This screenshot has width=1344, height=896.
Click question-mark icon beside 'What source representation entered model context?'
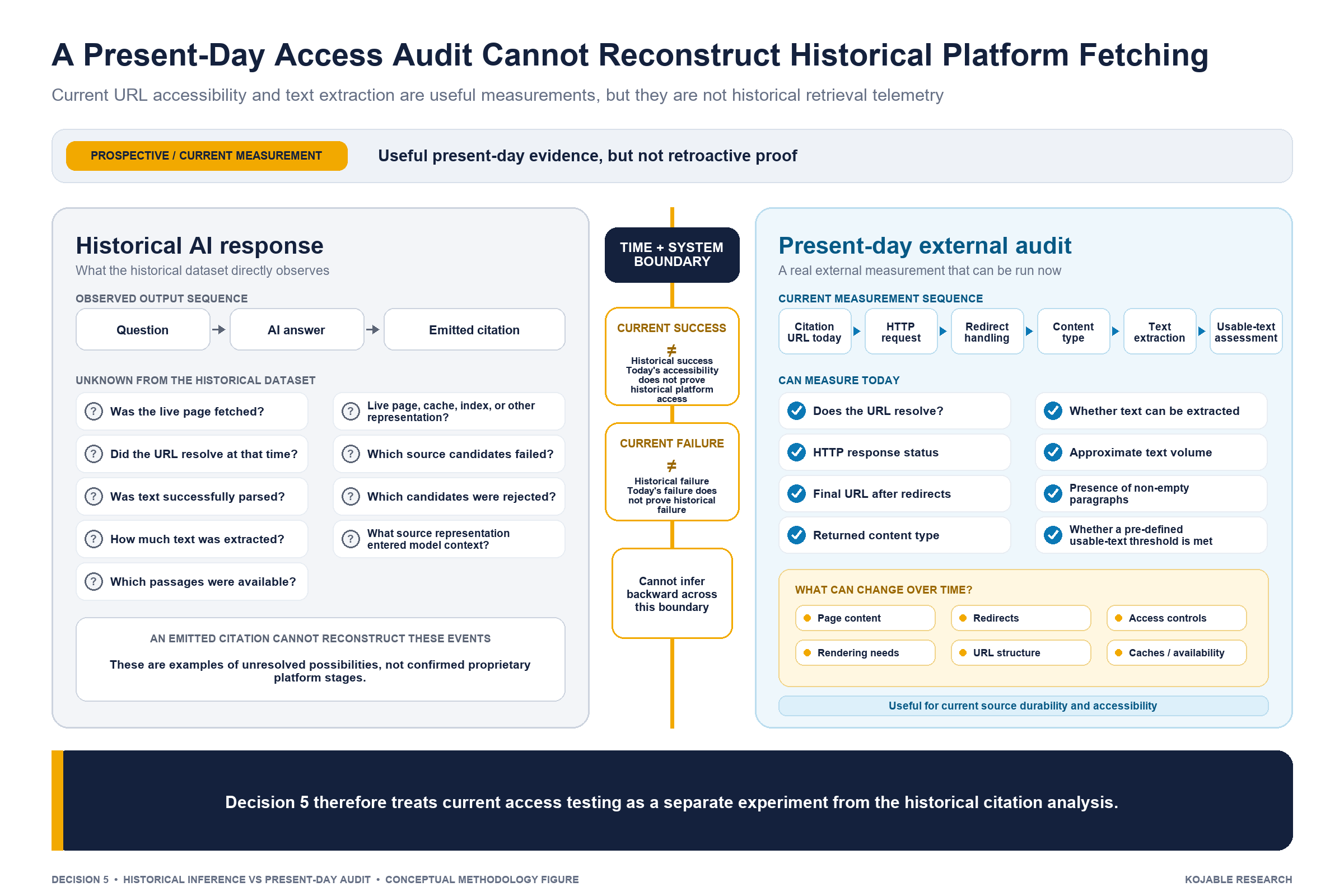351,539
